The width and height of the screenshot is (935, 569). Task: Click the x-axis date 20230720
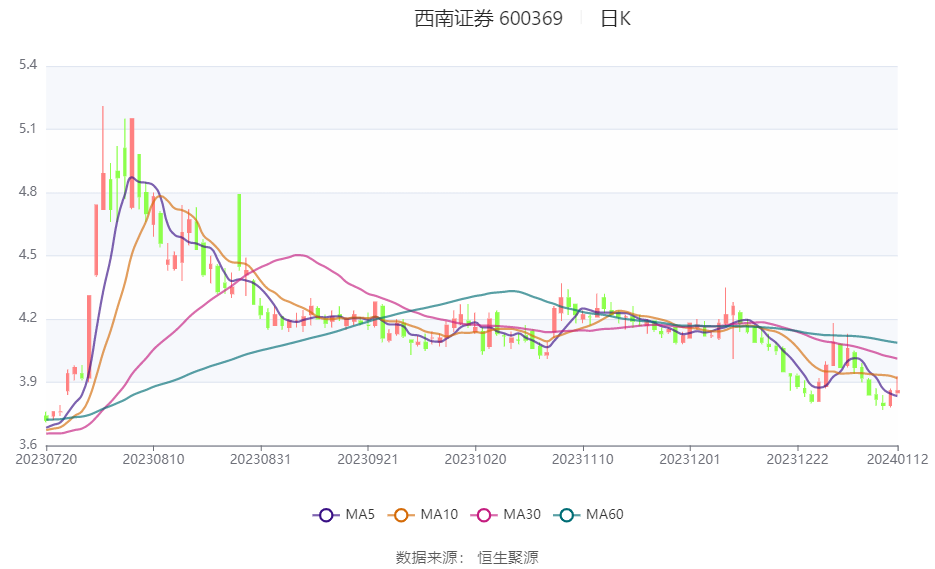[x=47, y=459]
